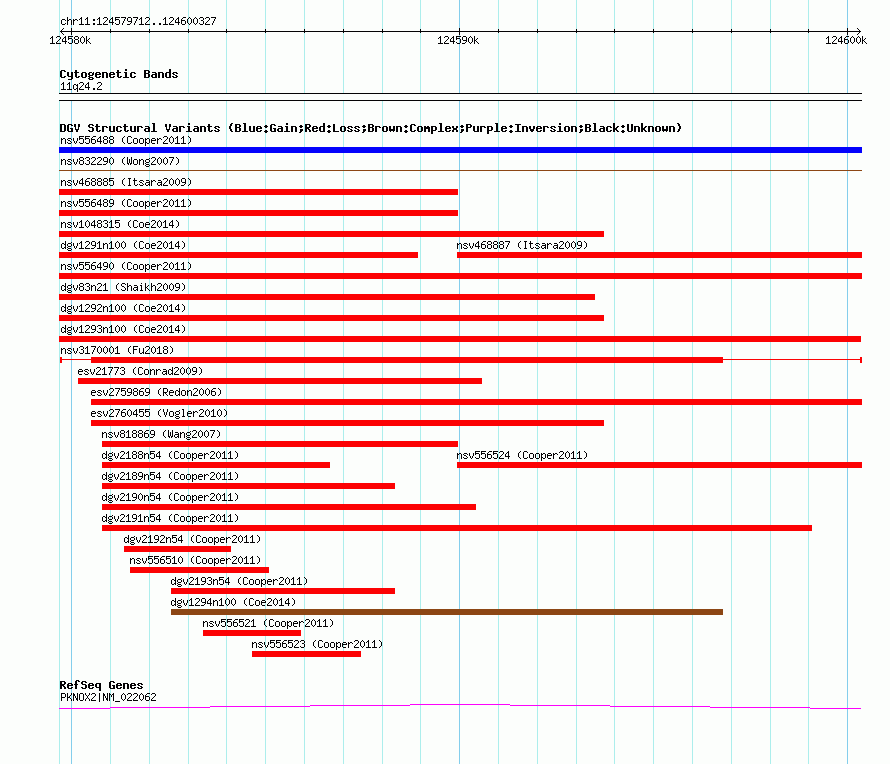This screenshot has width=890, height=764.
Task: Open dgv2193n54 (Cooper2011) label
Action: [x=240, y=581]
